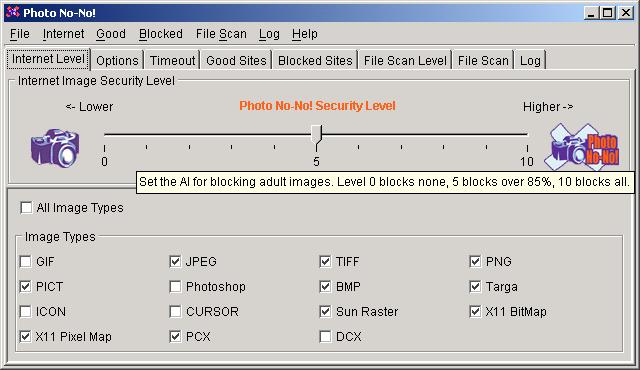Enable the All Image Types checkbox
640x370 pixels.
point(26,208)
